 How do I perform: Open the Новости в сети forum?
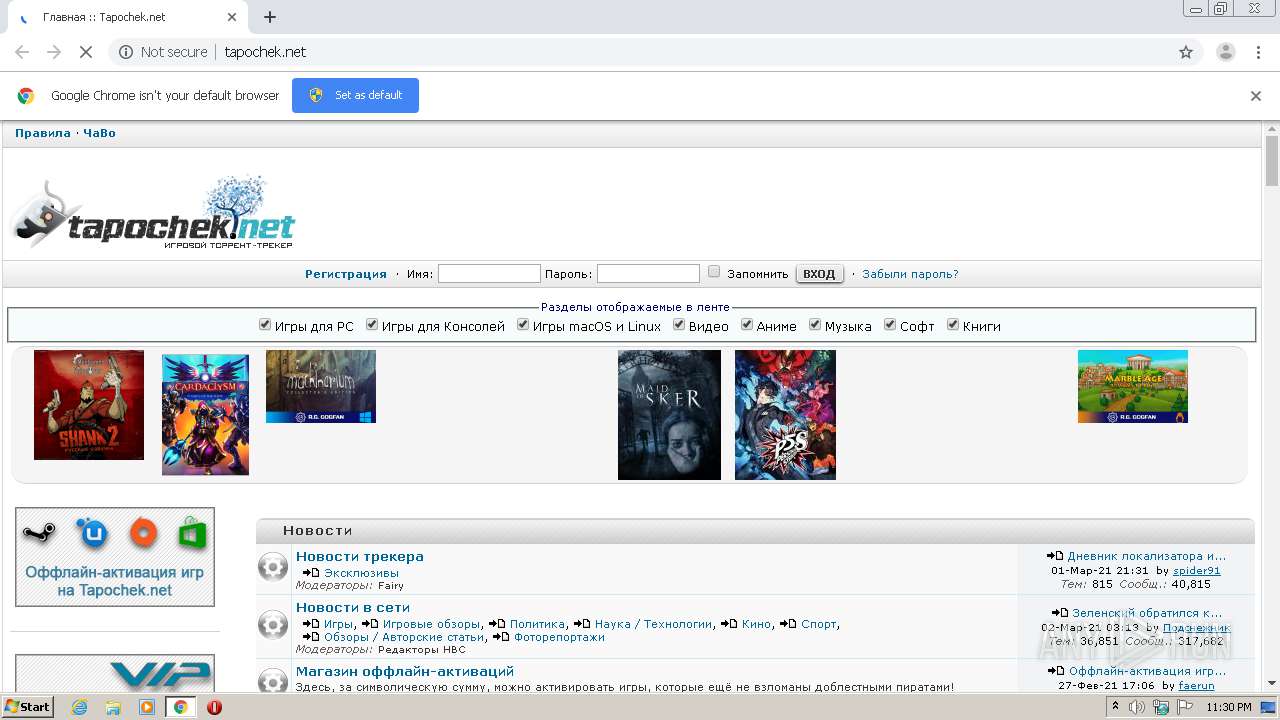click(x=353, y=607)
